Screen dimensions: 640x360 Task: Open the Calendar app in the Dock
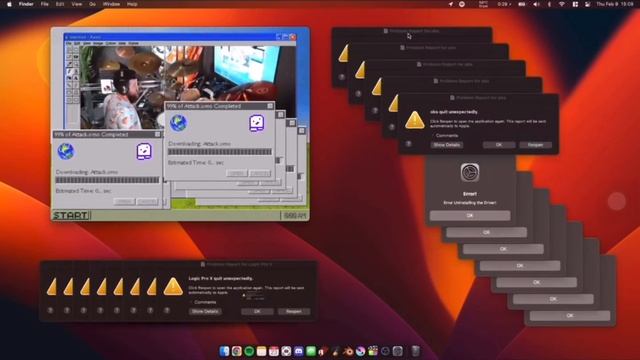(x=274, y=351)
